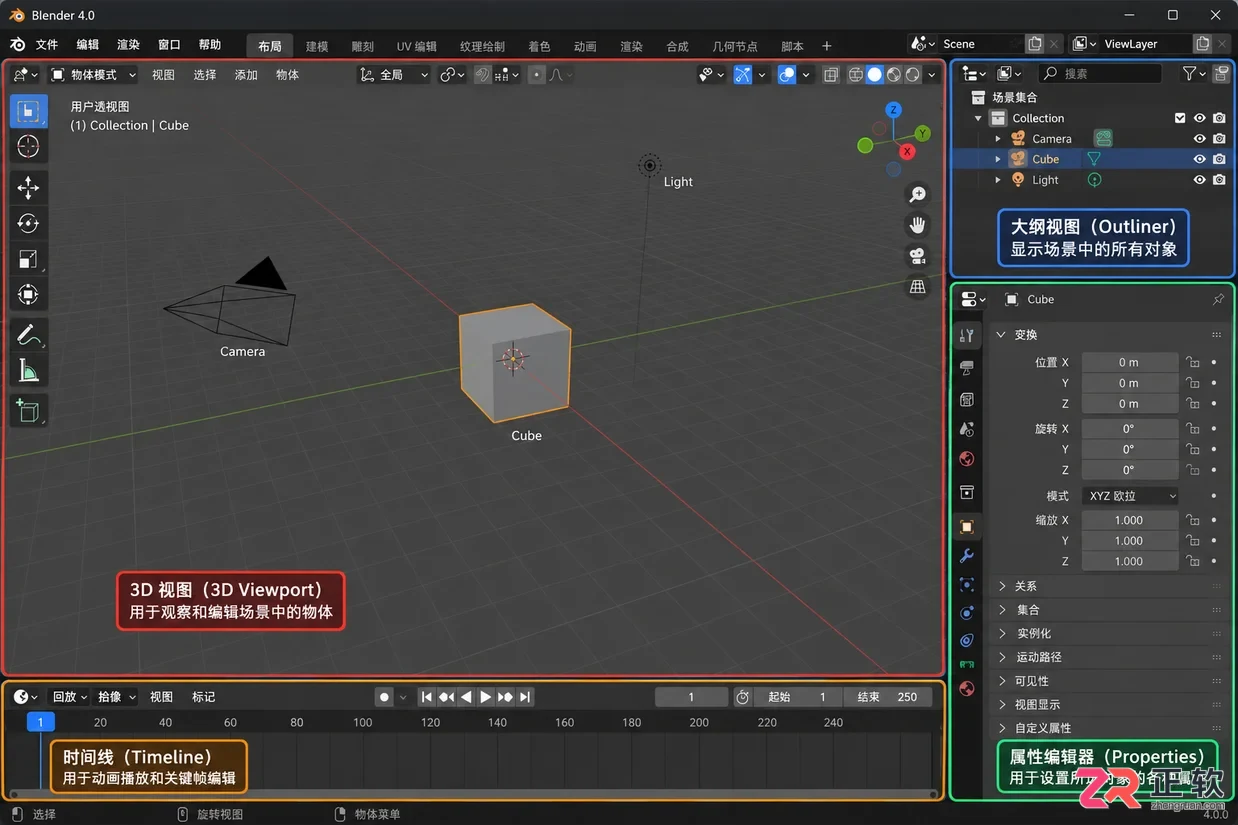Switch to solid viewport shading

pyautogui.click(x=874, y=75)
